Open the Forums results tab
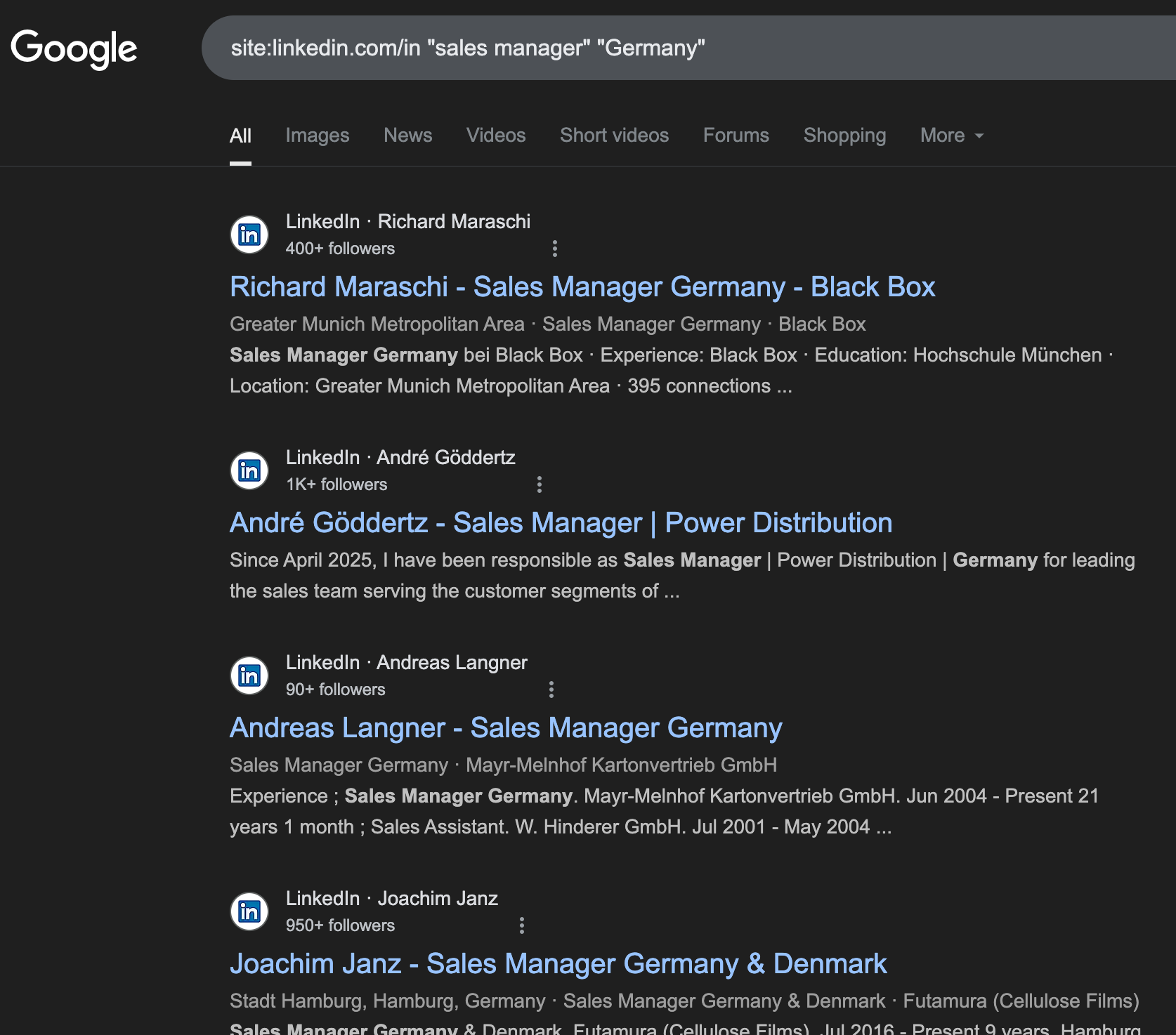1176x1035 pixels. pyautogui.click(x=736, y=135)
